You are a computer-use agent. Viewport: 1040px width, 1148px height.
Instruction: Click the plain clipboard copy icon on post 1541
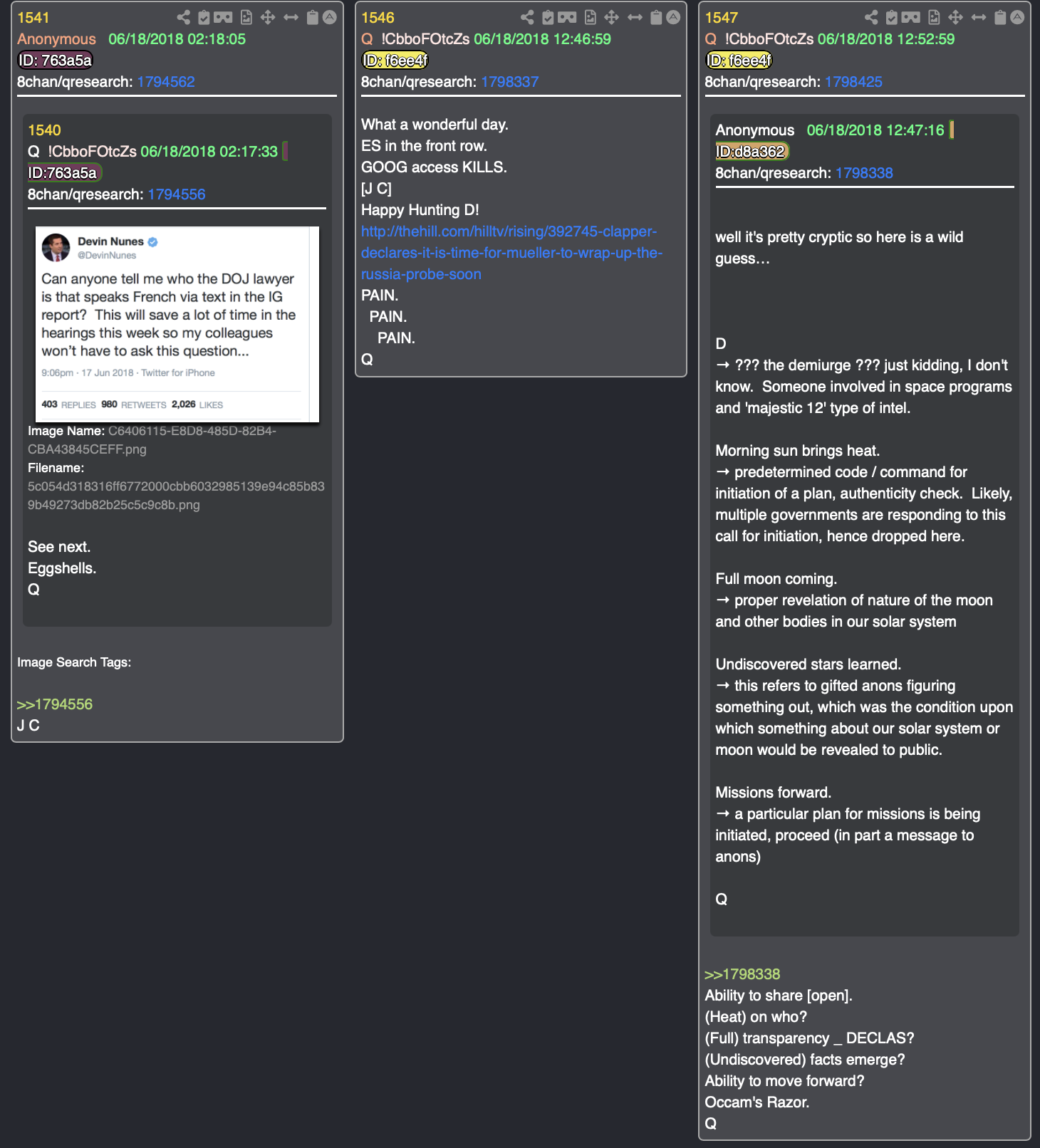click(312, 17)
